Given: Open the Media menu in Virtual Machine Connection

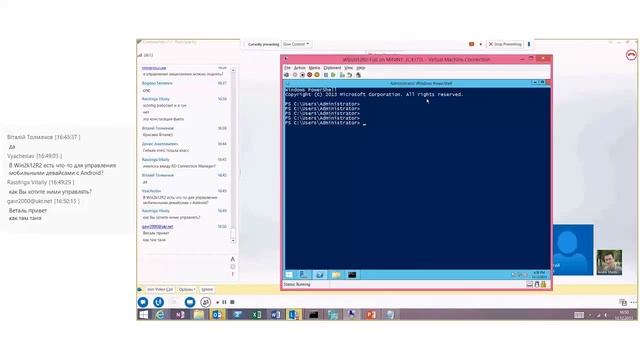Looking at the screenshot, I should [x=314, y=68].
